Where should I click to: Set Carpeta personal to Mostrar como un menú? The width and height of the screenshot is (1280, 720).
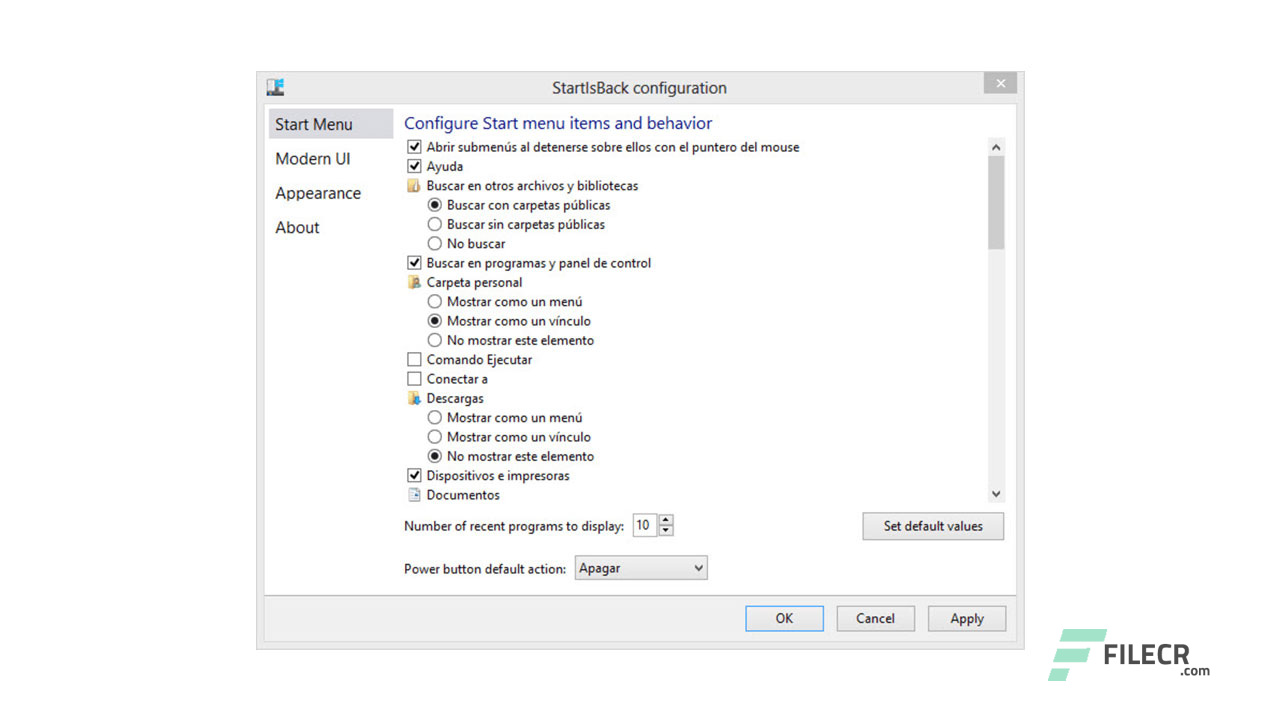tap(434, 301)
